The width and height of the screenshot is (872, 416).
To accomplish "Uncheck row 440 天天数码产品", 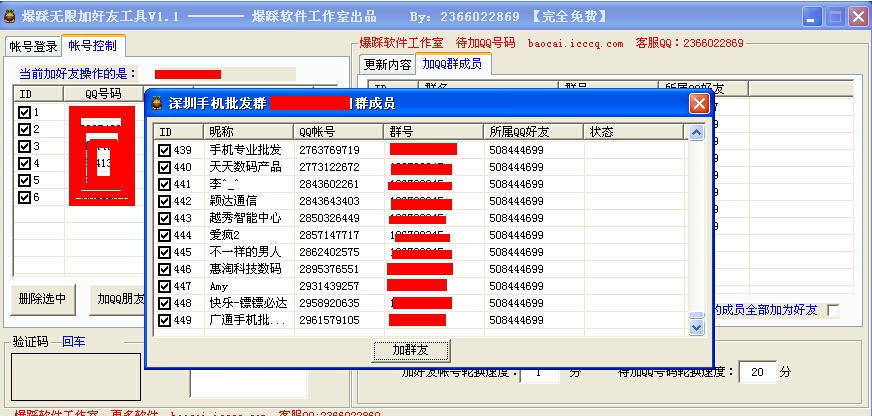I will (x=165, y=167).
